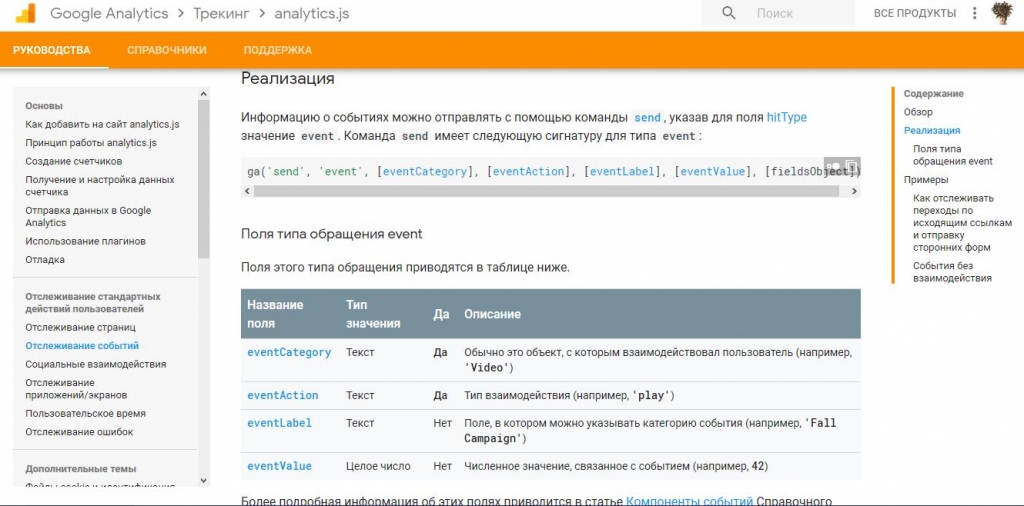Switch to the СПРАВОЧНИКИ tab
Image resolution: width=1024 pixels, height=506 pixels.
point(167,50)
